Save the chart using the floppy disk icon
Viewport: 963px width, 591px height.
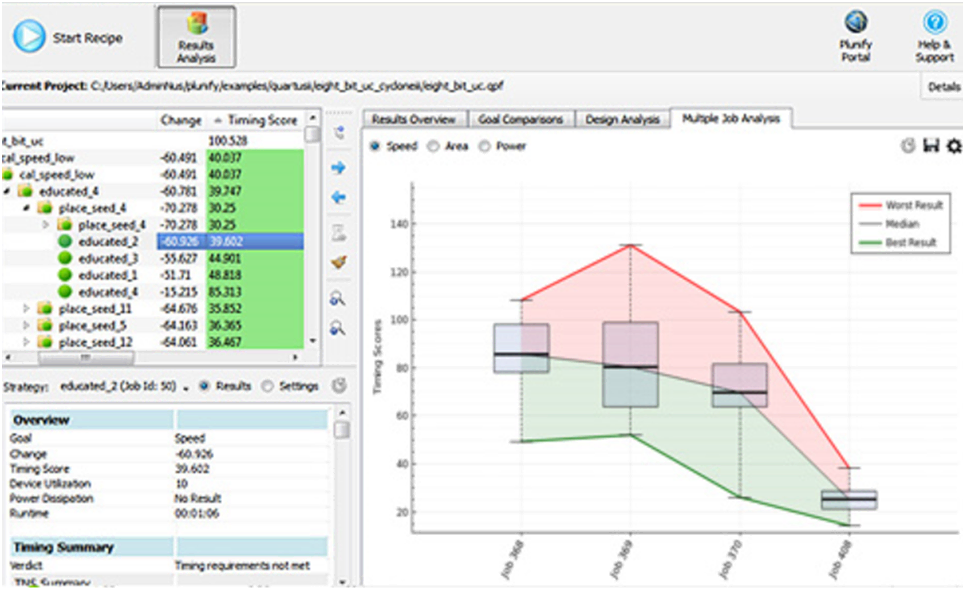(x=931, y=146)
